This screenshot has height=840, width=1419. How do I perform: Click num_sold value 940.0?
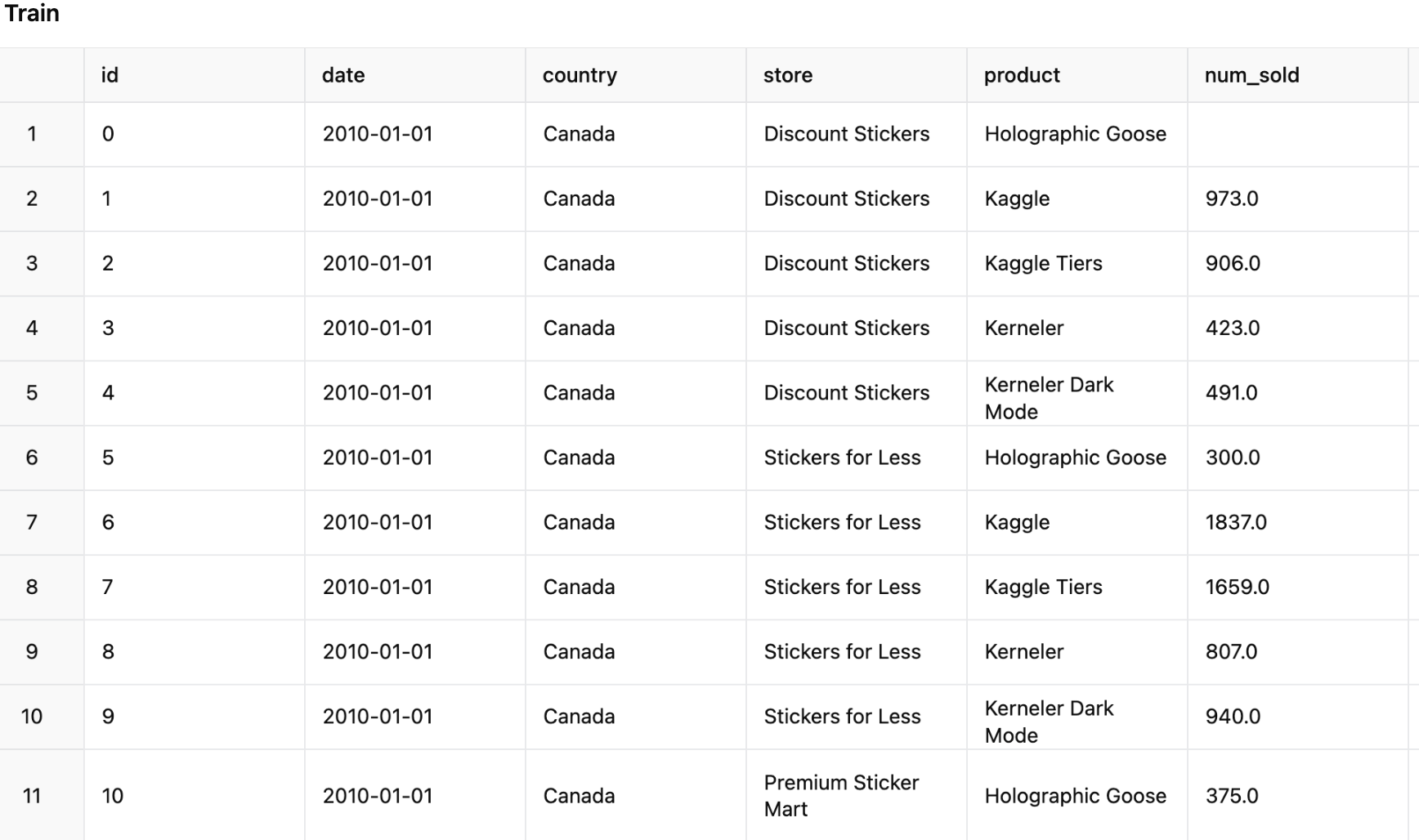point(1233,716)
